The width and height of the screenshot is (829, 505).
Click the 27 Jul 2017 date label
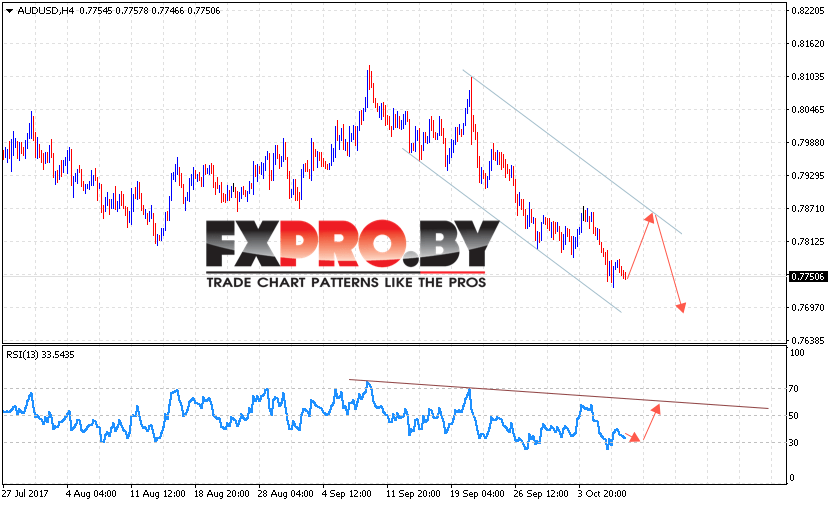25,493
